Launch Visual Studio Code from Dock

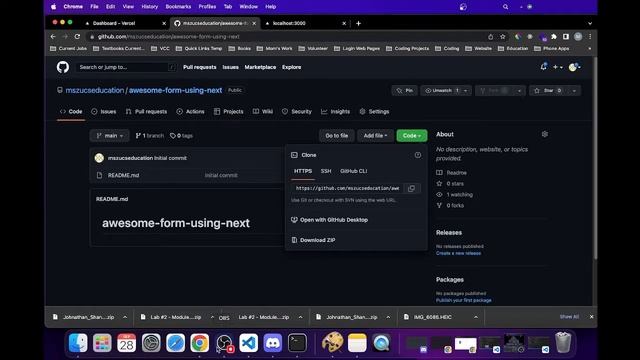point(249,342)
